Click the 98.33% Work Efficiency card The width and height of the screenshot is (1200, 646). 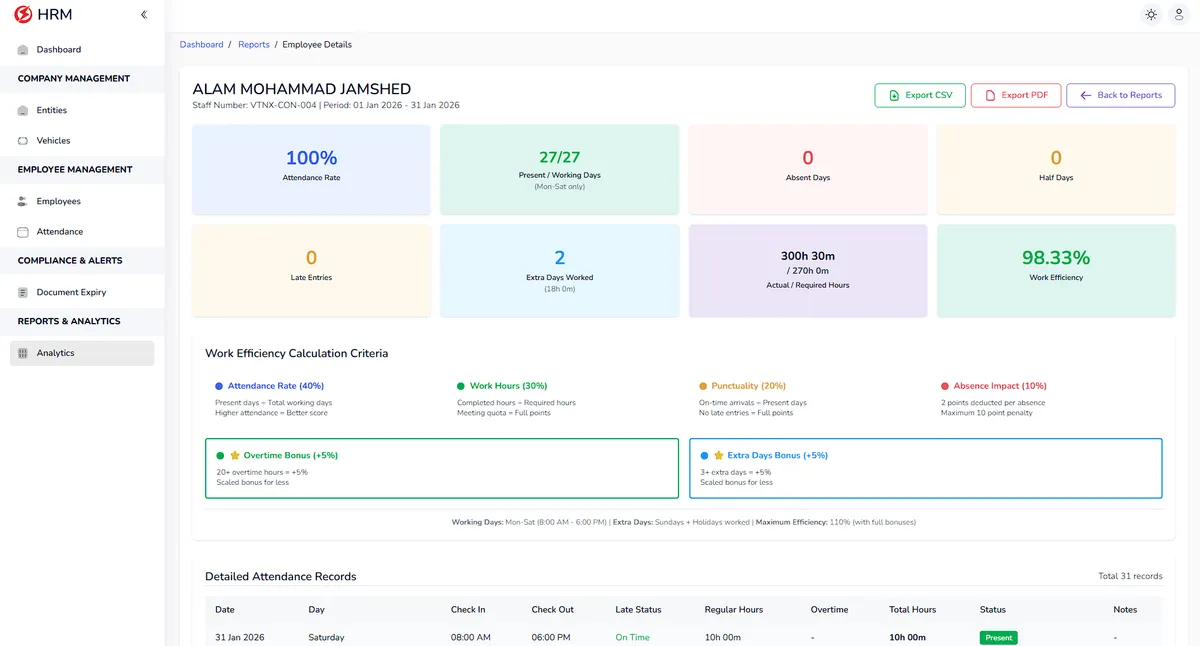[x=1056, y=270]
